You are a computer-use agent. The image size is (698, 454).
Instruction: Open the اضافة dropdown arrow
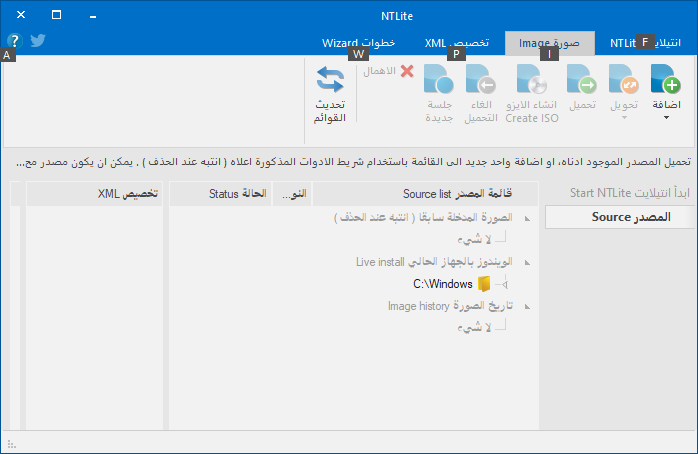tap(666, 118)
